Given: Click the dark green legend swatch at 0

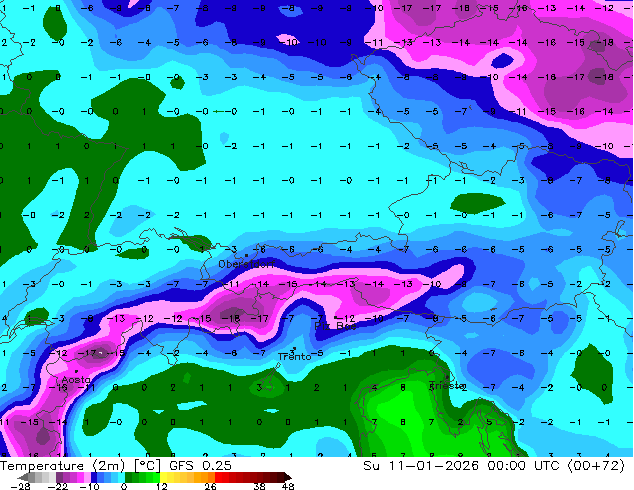Looking at the screenshot, I should click(128, 477).
